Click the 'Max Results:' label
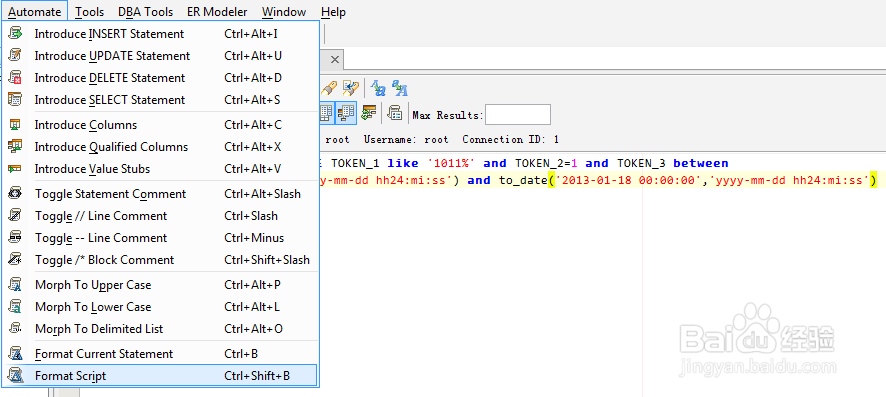Image resolution: width=886 pixels, height=397 pixels. click(448, 115)
